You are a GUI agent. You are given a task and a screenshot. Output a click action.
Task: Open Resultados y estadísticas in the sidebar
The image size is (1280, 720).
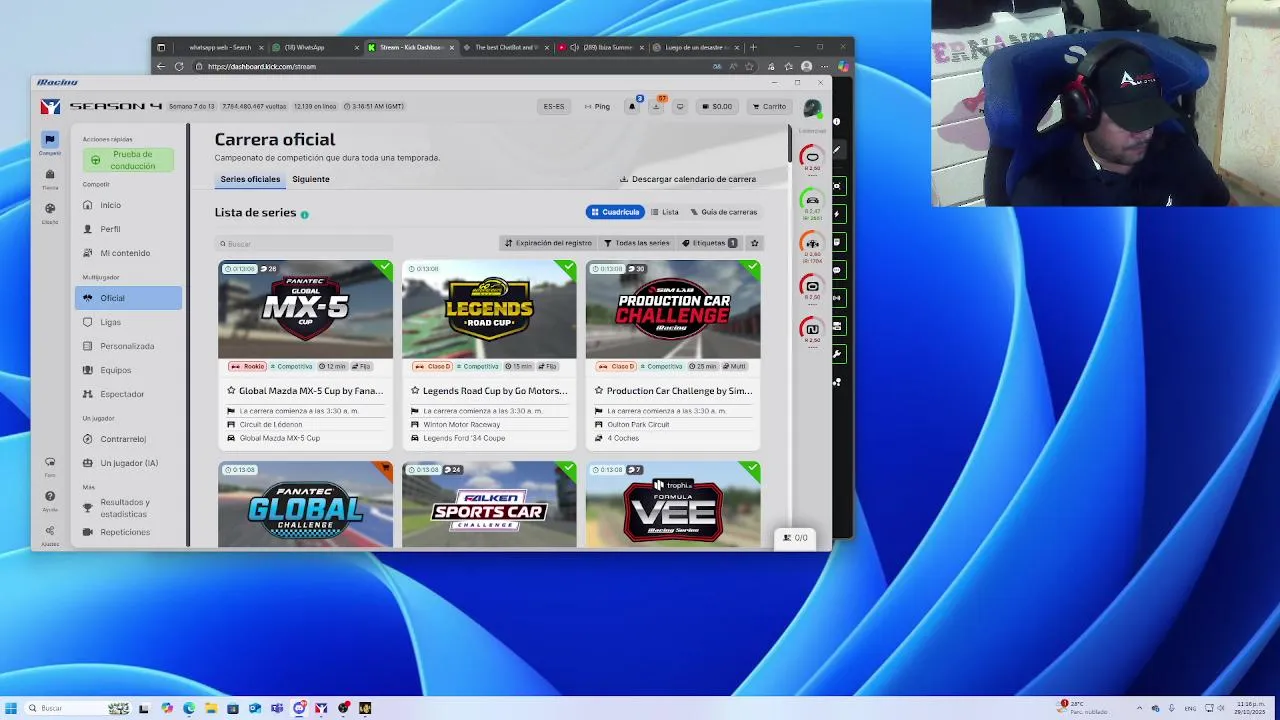128,508
